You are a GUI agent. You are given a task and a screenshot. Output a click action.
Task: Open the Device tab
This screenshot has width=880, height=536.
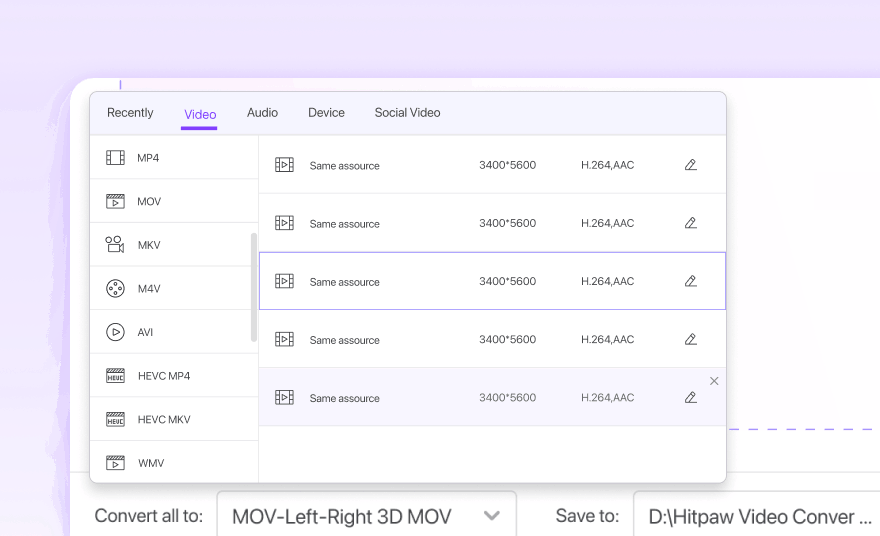point(326,113)
